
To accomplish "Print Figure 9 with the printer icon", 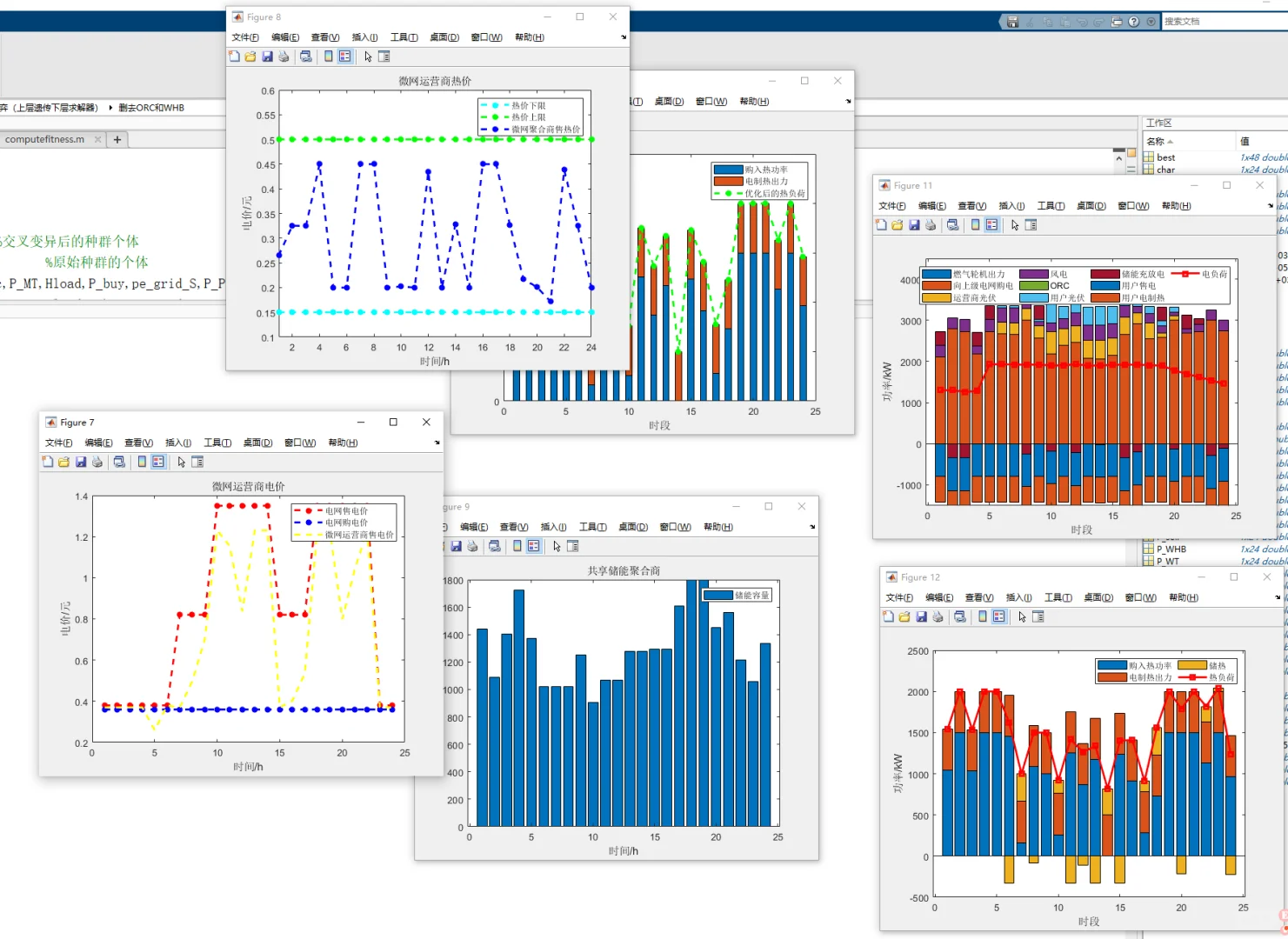I will 472,546.
